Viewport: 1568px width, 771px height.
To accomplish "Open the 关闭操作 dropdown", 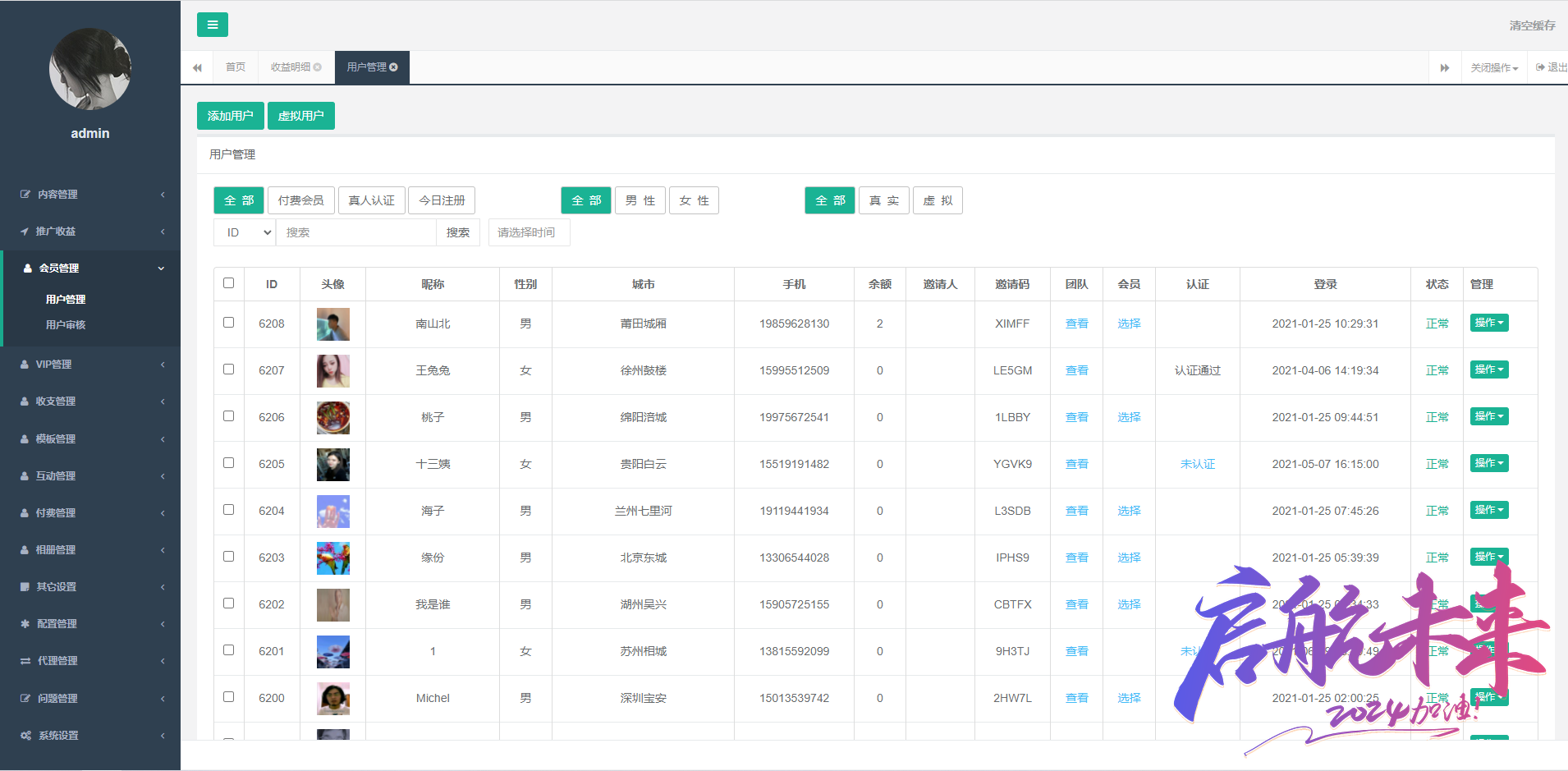I will [x=1494, y=67].
